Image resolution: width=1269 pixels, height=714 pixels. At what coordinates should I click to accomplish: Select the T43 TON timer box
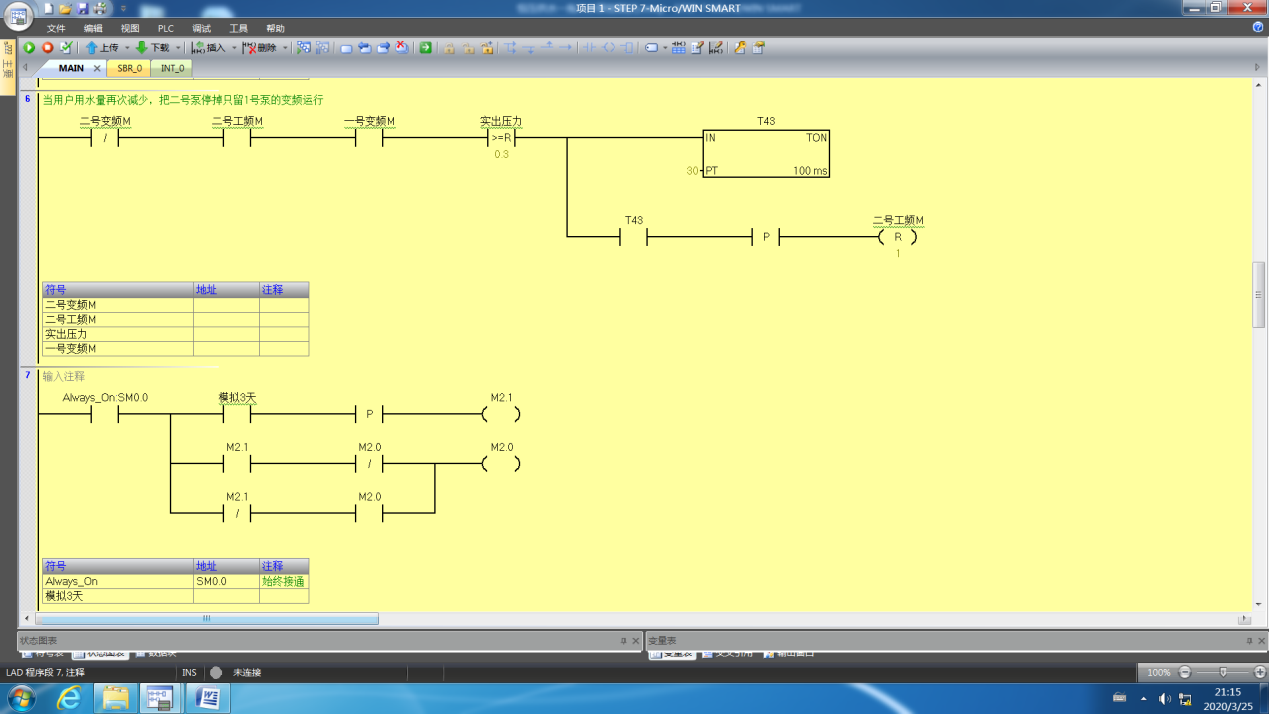tap(766, 153)
